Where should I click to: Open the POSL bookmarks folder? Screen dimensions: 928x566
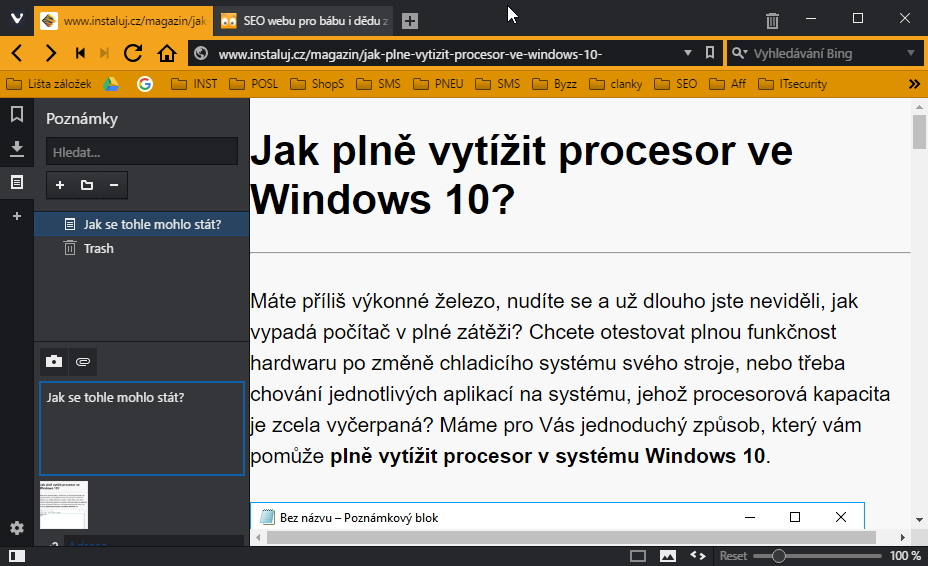tap(253, 84)
